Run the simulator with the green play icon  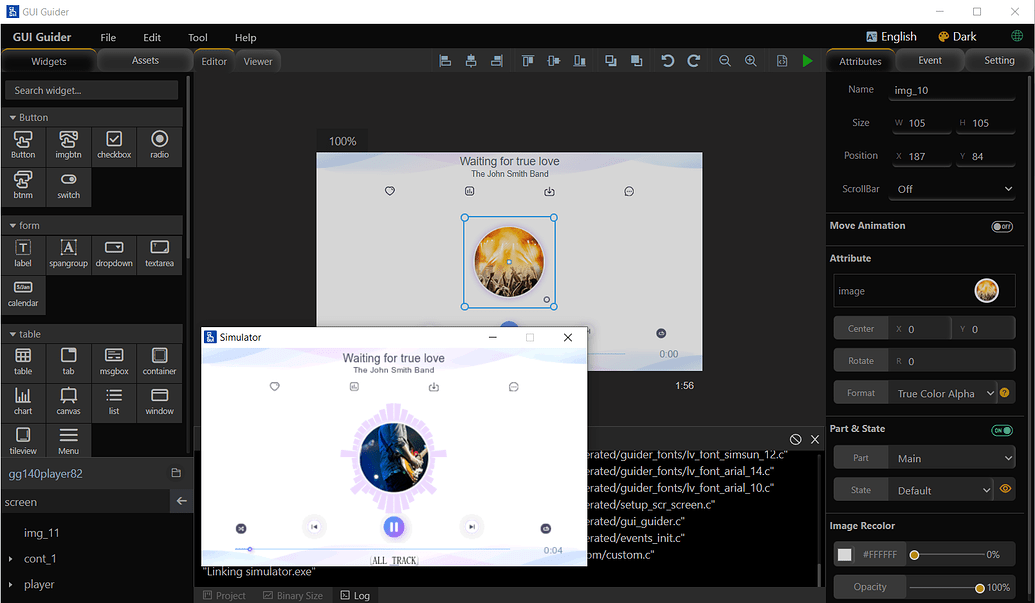coord(807,60)
